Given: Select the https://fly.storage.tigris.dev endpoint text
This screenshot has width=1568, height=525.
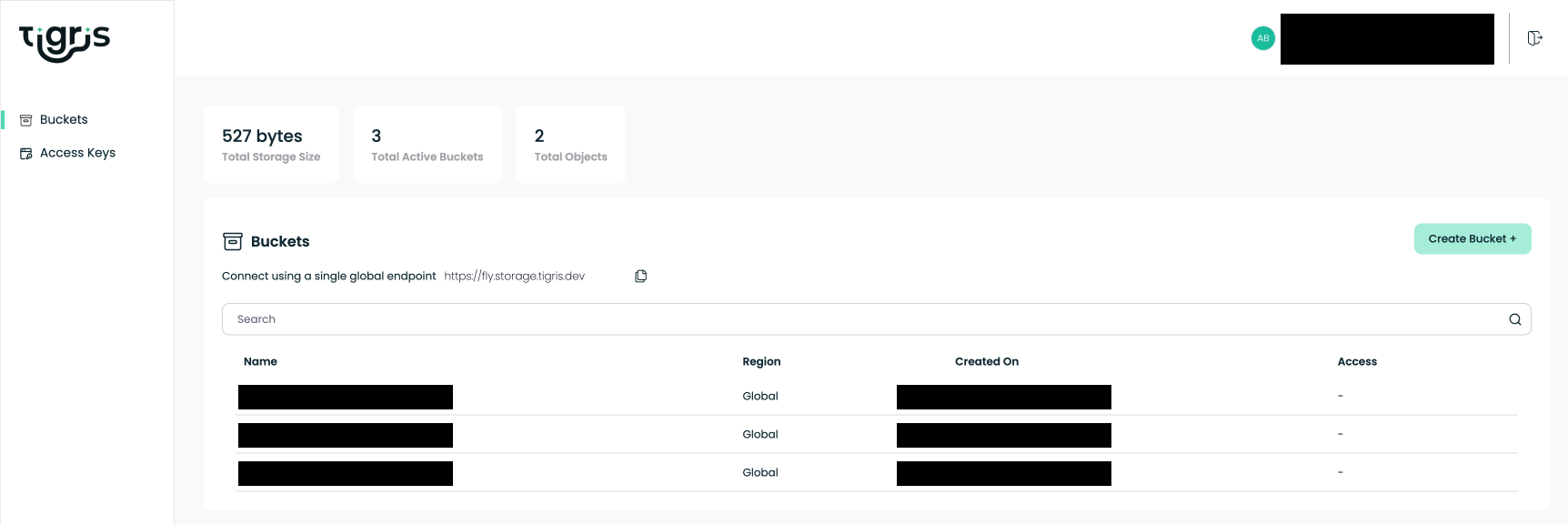Looking at the screenshot, I should pos(515,276).
